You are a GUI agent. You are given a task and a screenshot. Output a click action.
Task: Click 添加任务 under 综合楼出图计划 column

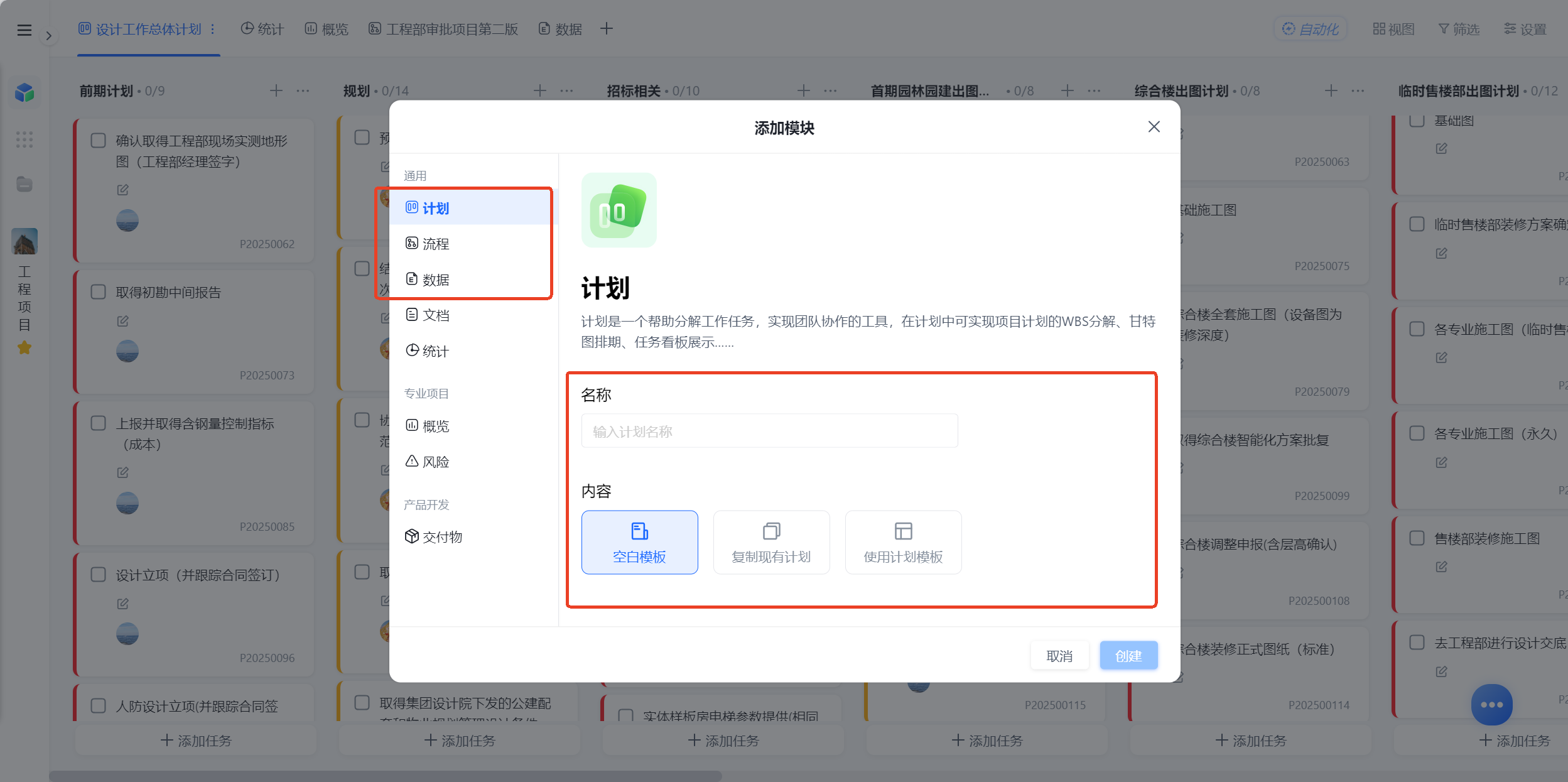click(x=1251, y=741)
